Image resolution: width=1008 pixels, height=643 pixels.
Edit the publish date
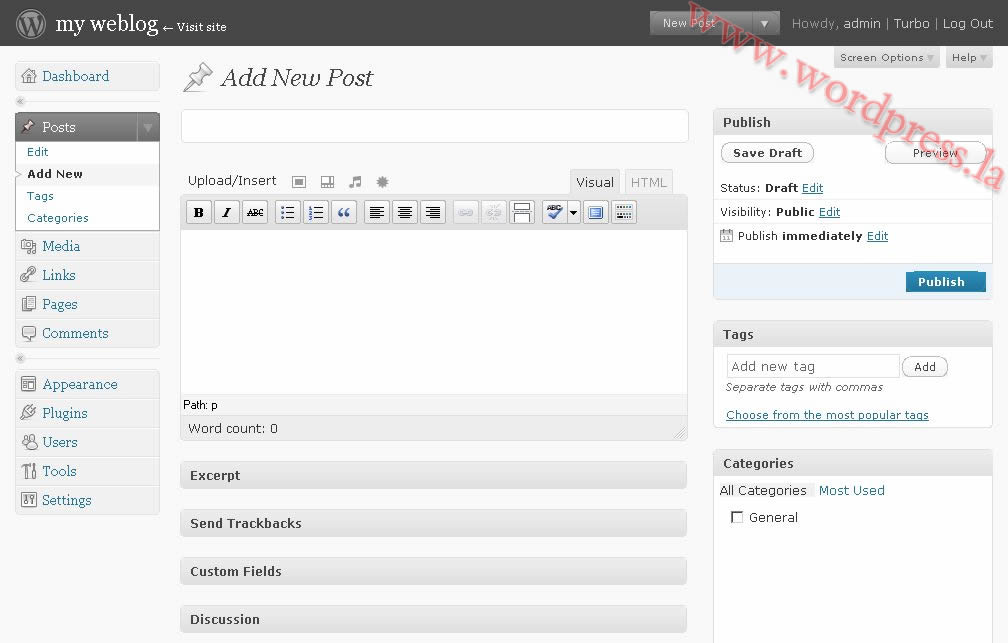(x=878, y=236)
